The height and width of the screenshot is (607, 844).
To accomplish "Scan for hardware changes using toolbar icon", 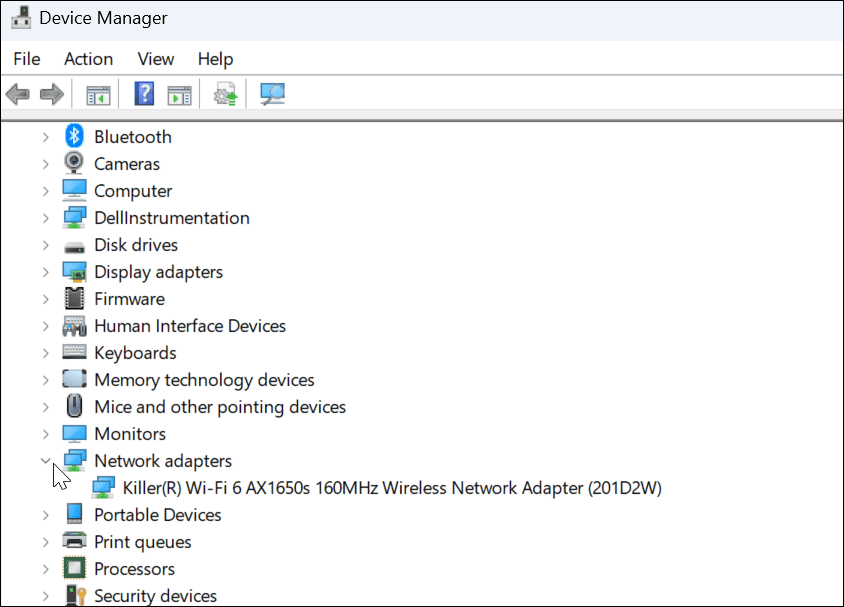I will [x=270, y=94].
